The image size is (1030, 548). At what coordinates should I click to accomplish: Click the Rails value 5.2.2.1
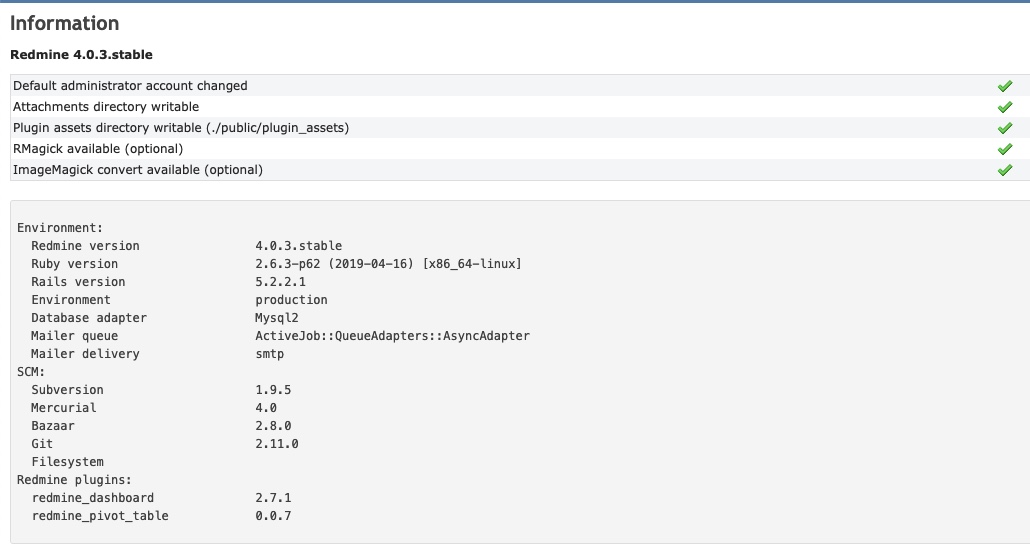pos(280,282)
